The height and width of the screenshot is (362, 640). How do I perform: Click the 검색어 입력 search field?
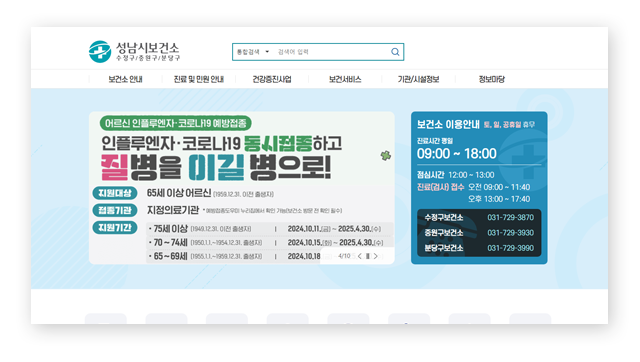coord(331,52)
